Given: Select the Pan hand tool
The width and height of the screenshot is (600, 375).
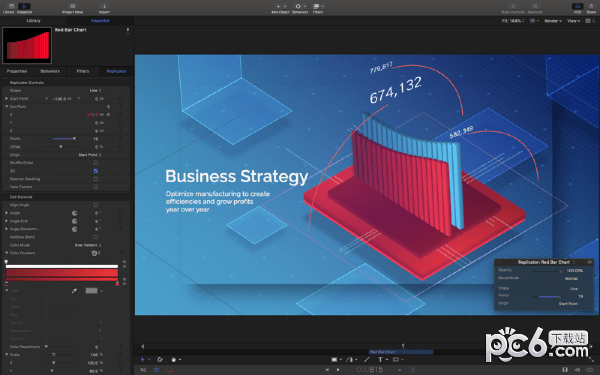Looking at the screenshot, I should (x=174, y=360).
